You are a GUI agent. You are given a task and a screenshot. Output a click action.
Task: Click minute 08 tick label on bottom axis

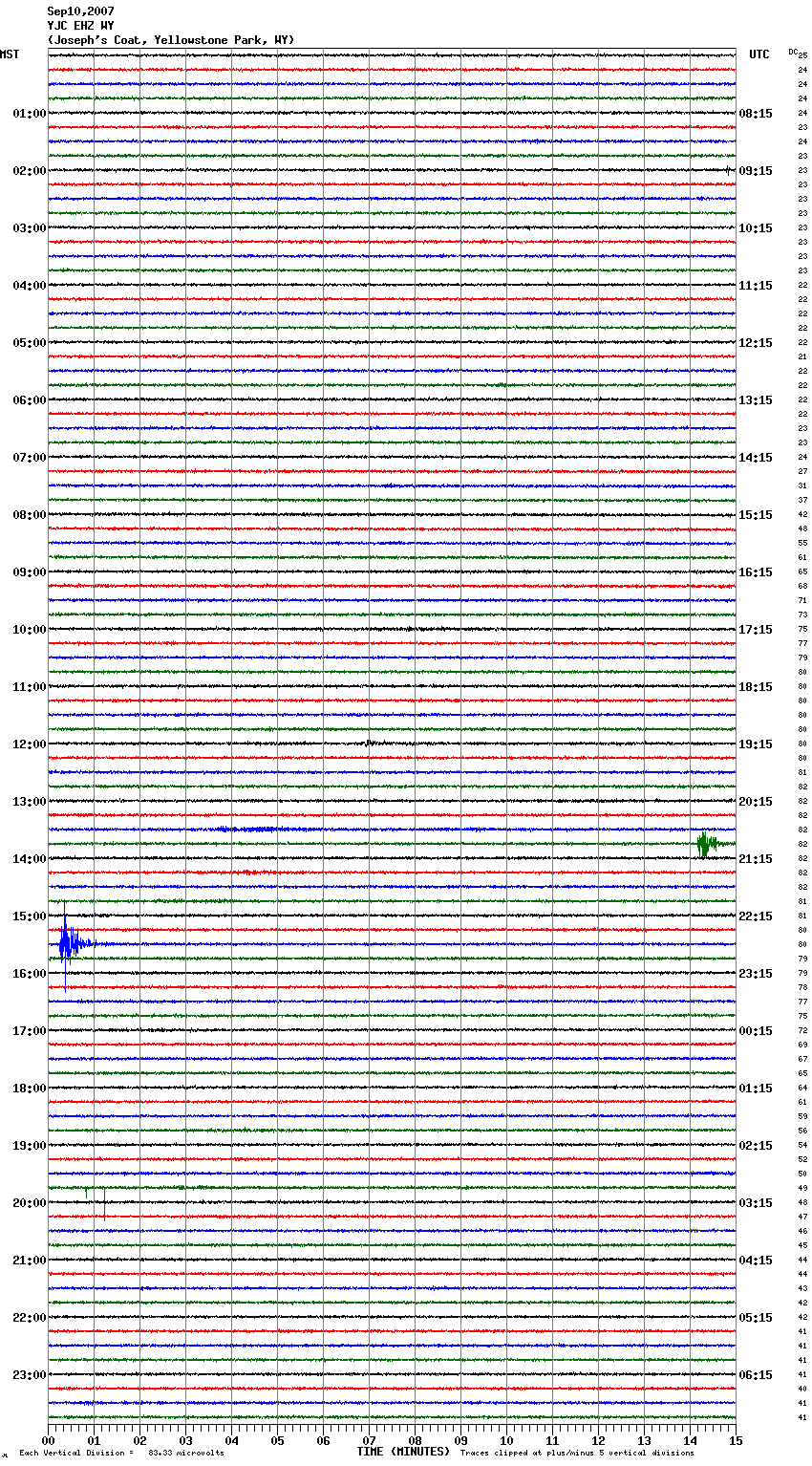tap(415, 1440)
